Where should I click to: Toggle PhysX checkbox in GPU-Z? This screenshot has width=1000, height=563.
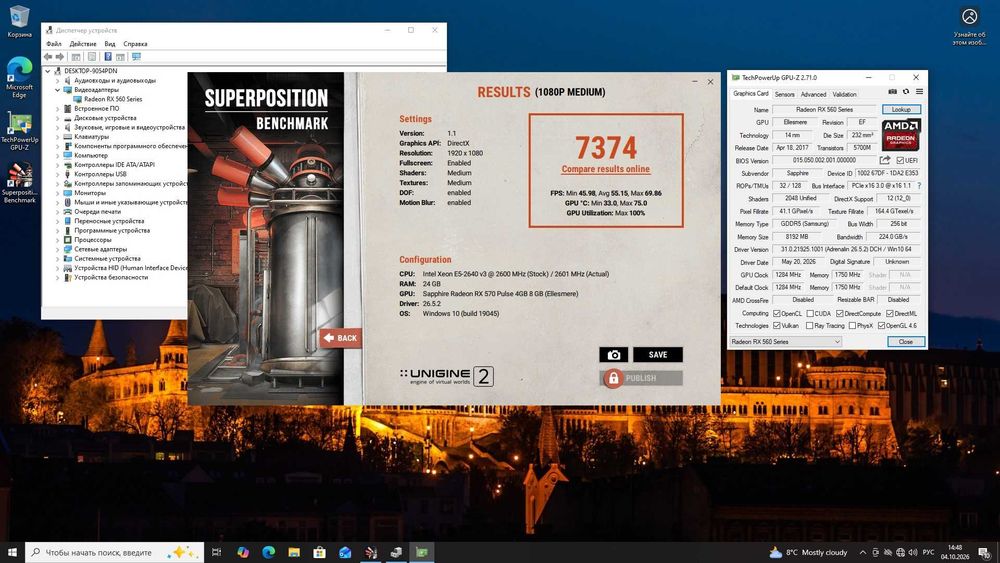(x=852, y=326)
